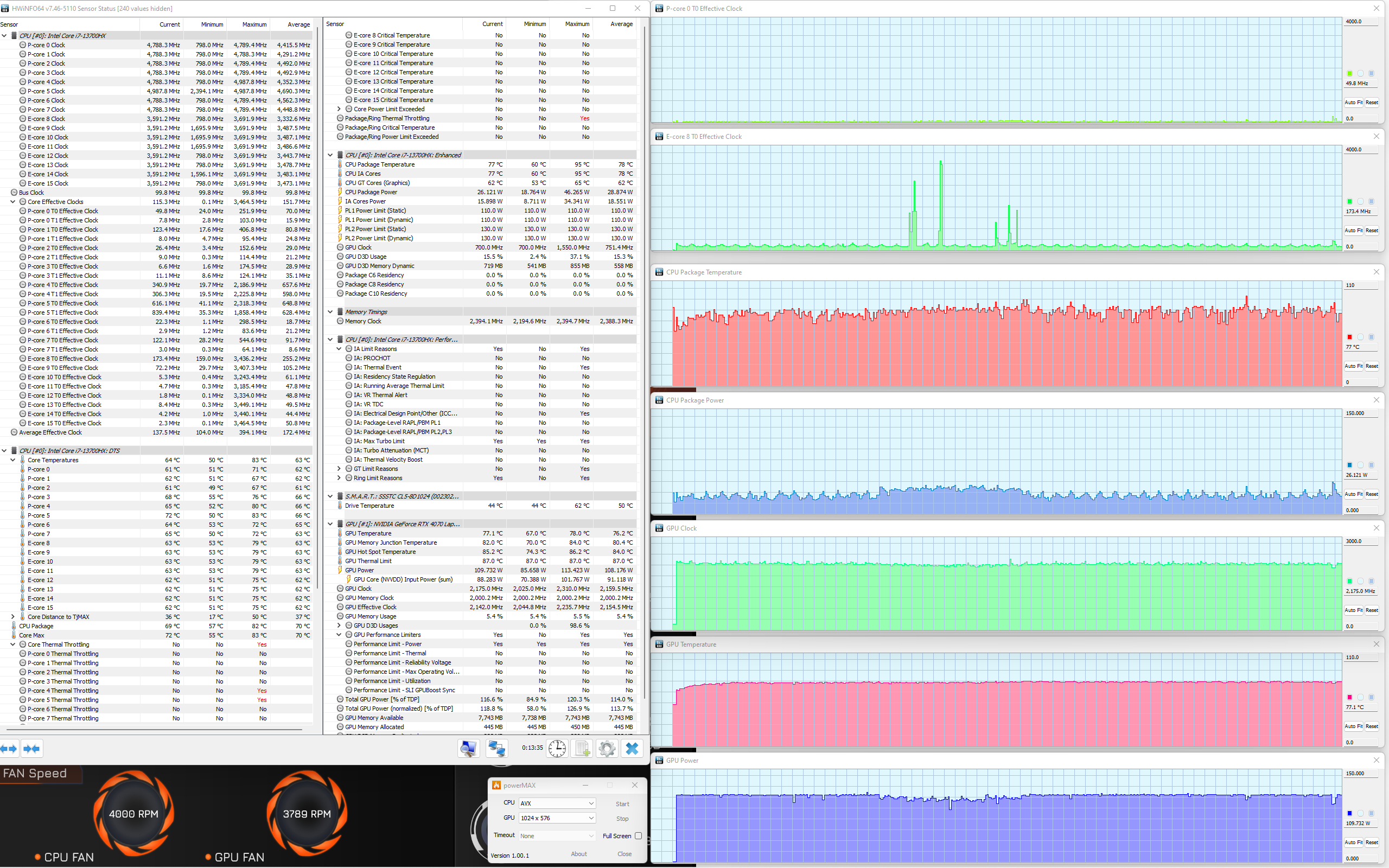Click the green line color swatch on P-core 0 graph
Screen dimensions: 1389x868
[1349, 73]
